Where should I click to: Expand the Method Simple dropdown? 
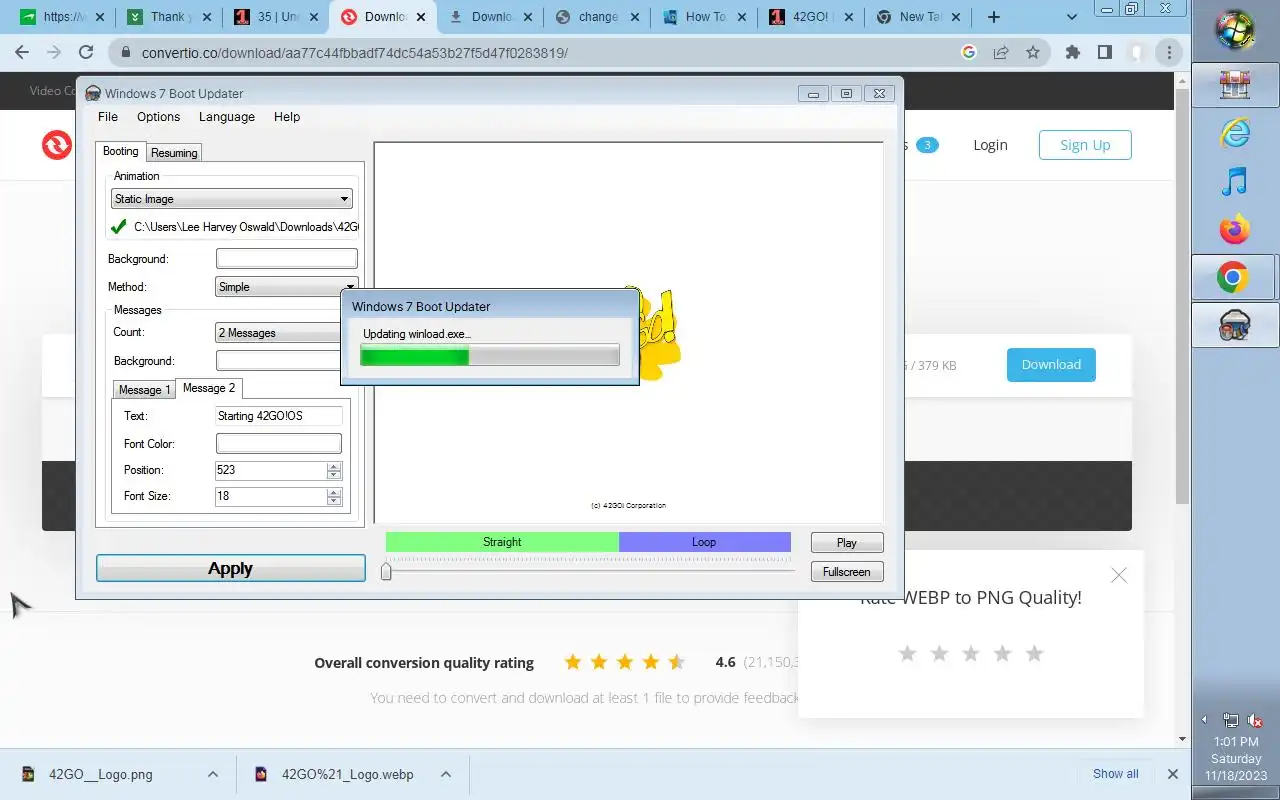[x=286, y=287]
